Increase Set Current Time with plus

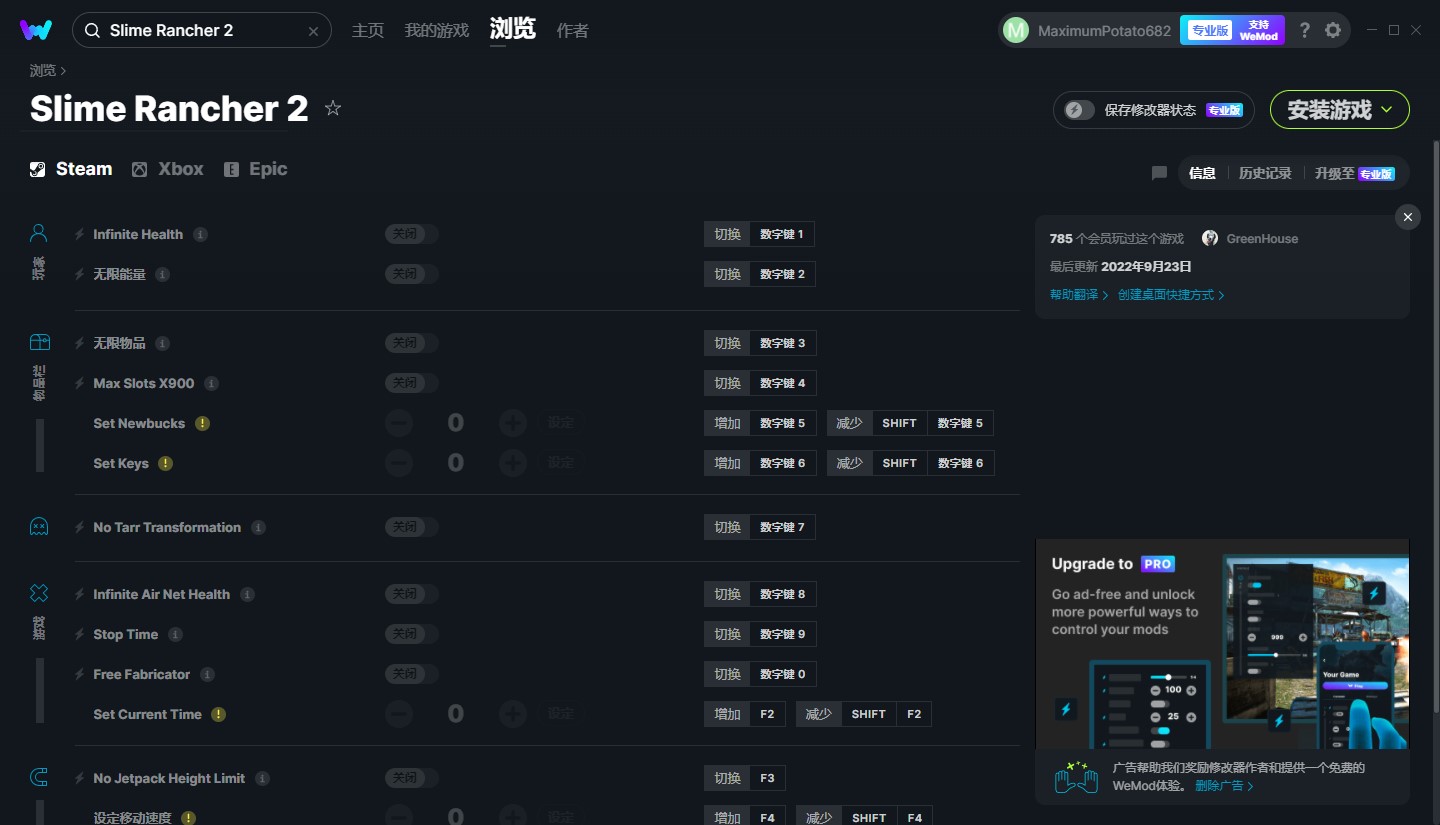pos(513,714)
